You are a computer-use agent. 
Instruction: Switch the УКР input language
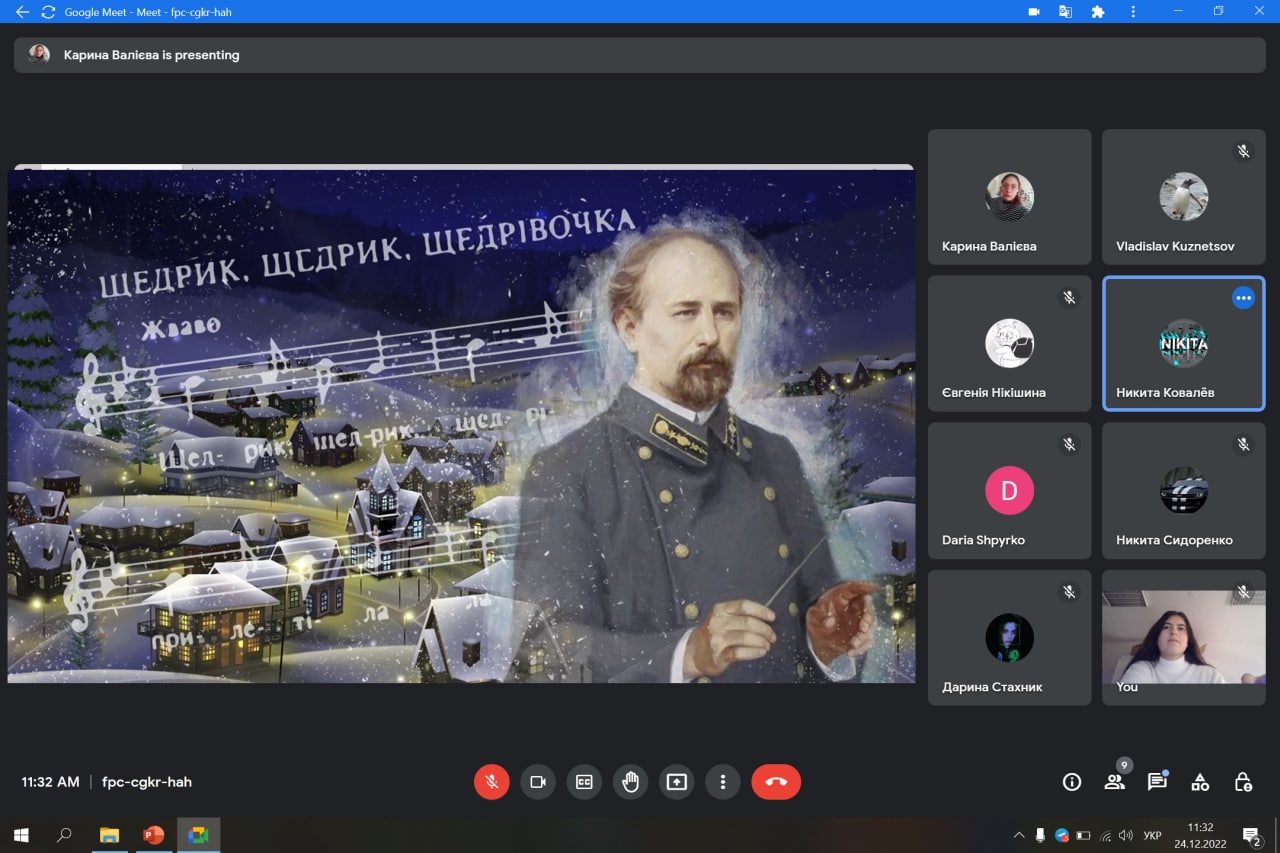[x=1152, y=835]
